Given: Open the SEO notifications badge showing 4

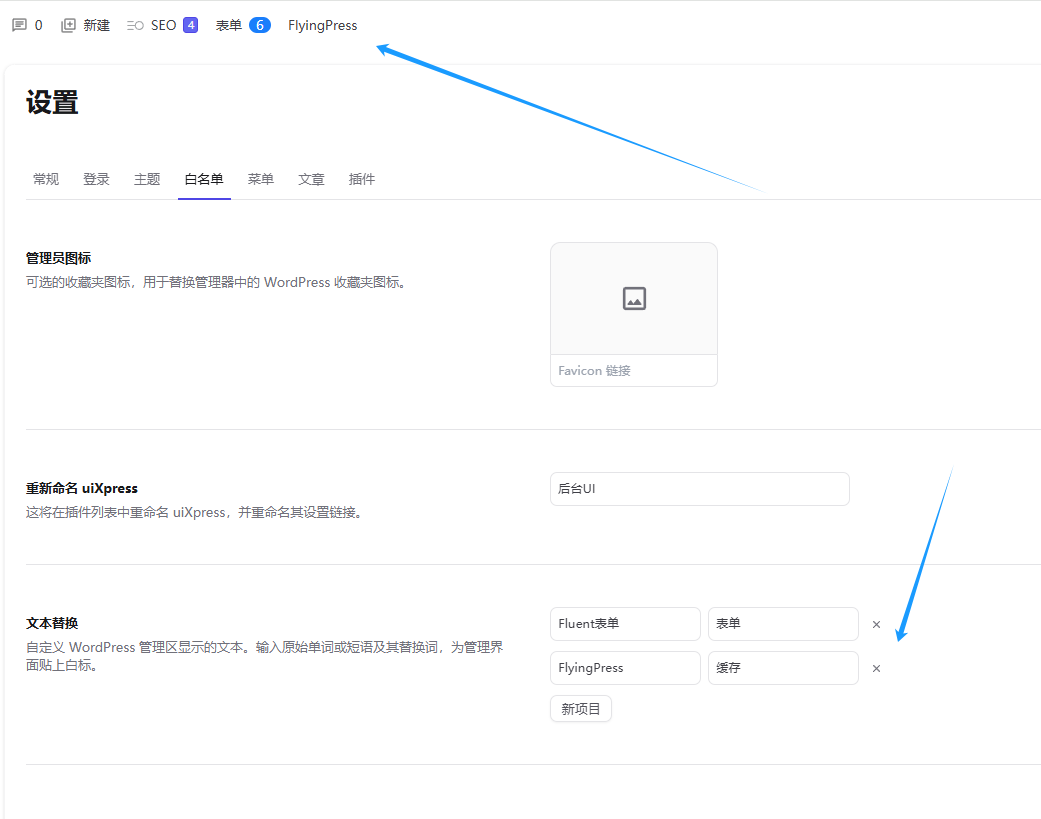Looking at the screenshot, I should [x=191, y=25].
